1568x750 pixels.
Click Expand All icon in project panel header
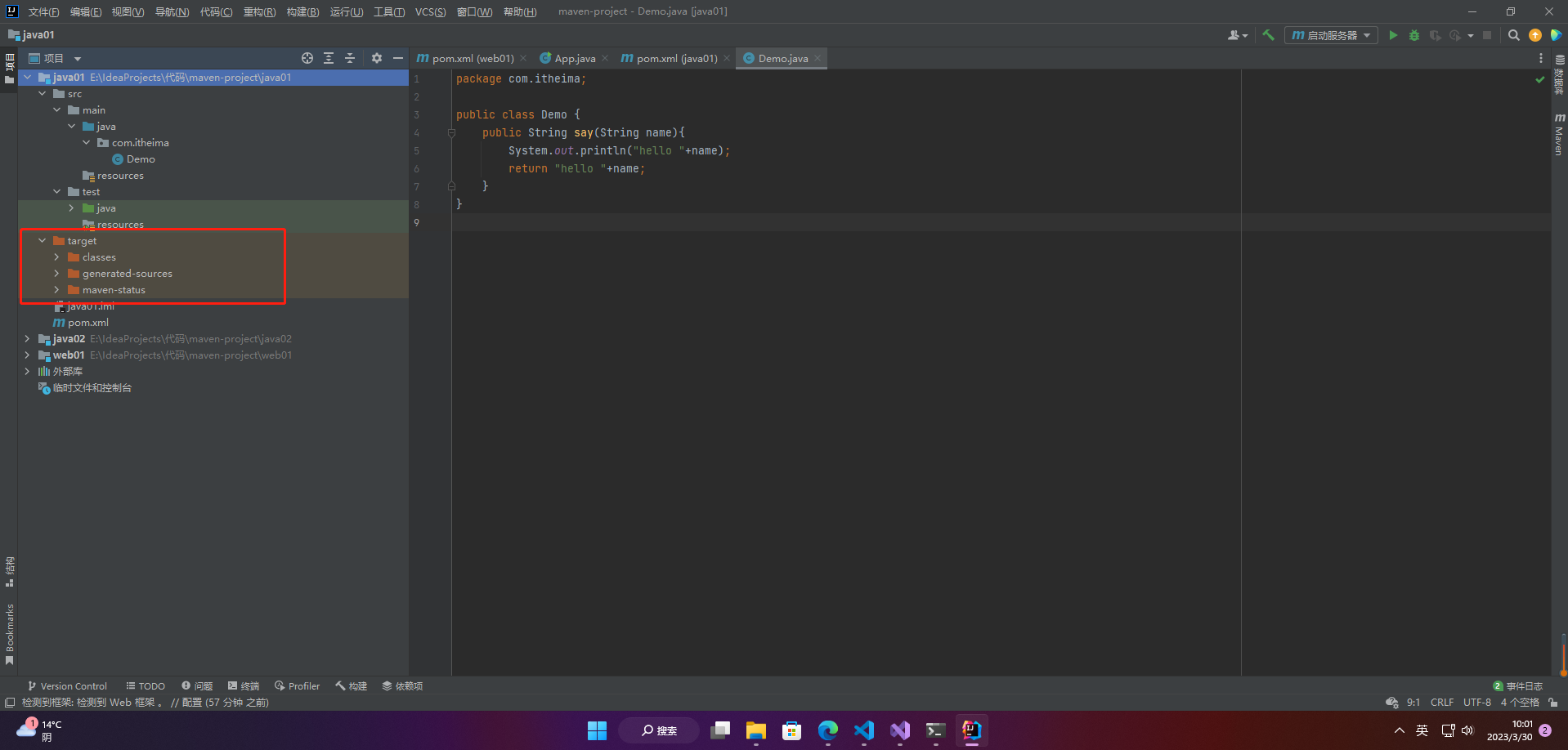[x=329, y=58]
